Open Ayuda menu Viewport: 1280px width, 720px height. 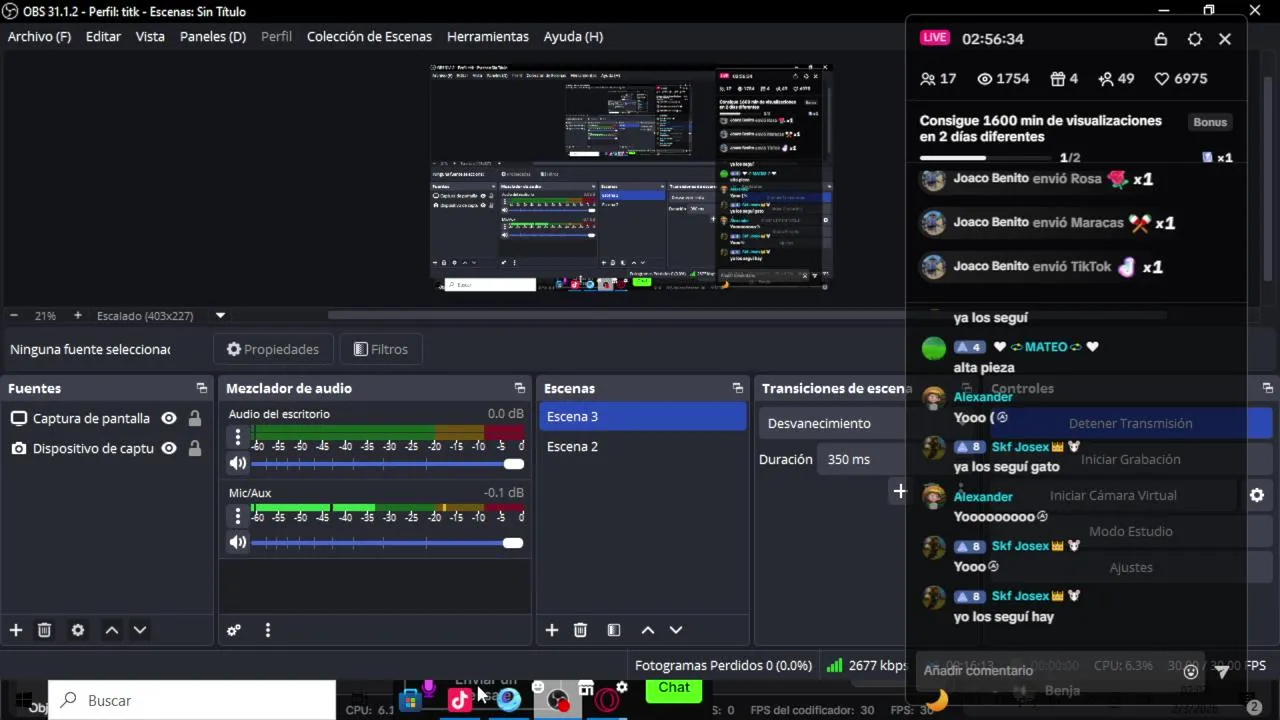(x=573, y=36)
